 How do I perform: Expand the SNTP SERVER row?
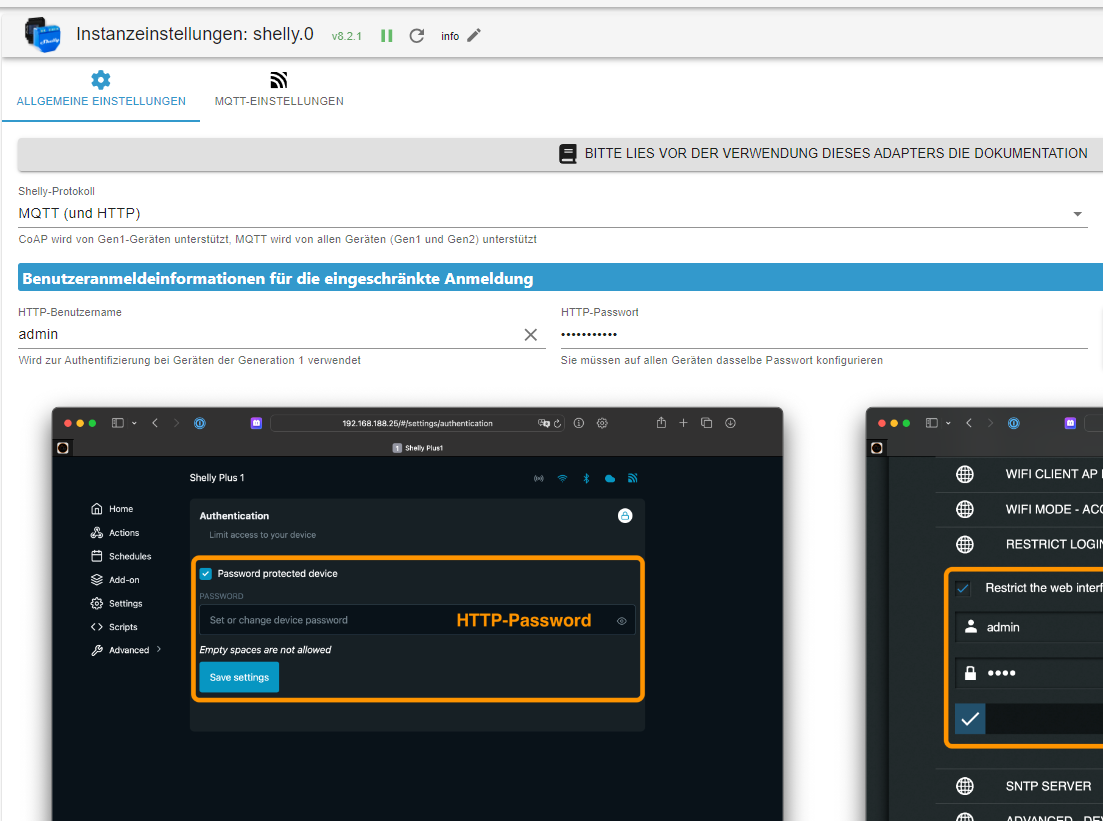pyautogui.click(x=1019, y=786)
